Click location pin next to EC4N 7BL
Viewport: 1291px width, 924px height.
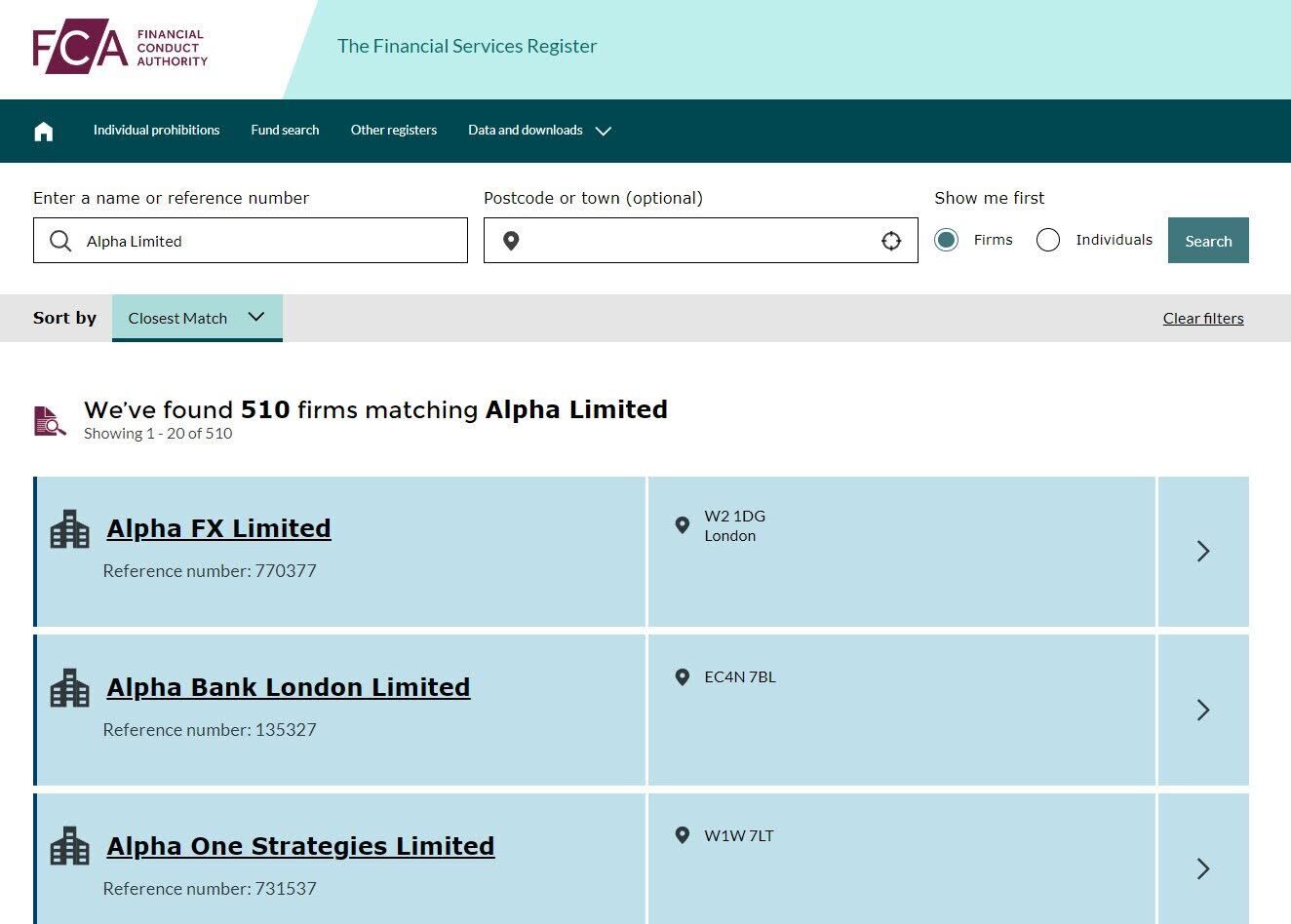683,676
